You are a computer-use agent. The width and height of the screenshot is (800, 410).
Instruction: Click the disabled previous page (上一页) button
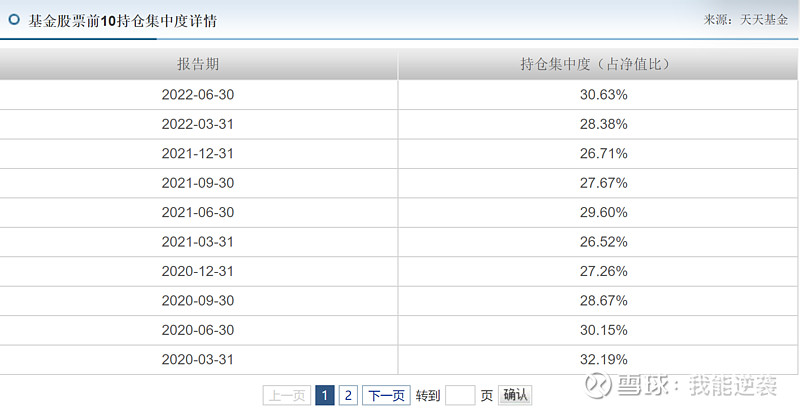pyautogui.click(x=287, y=395)
